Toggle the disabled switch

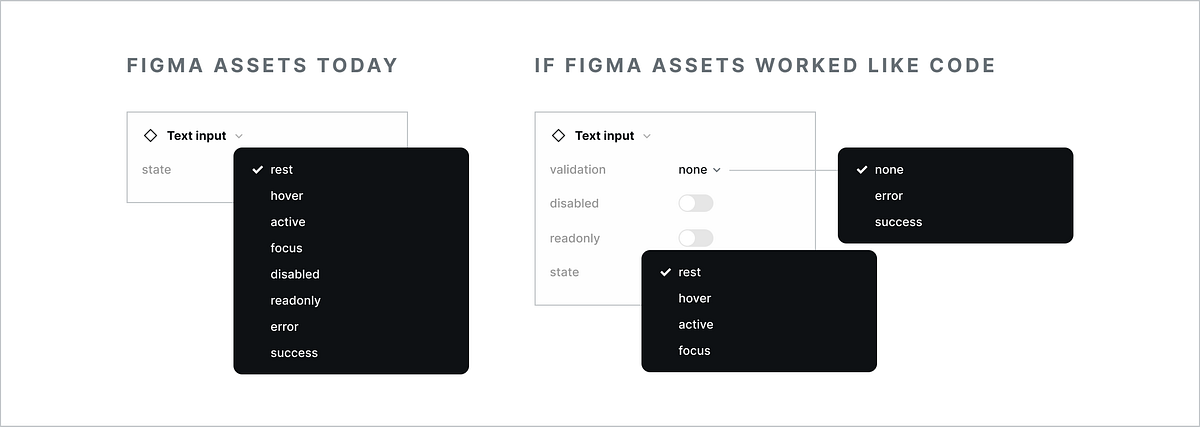click(x=696, y=203)
